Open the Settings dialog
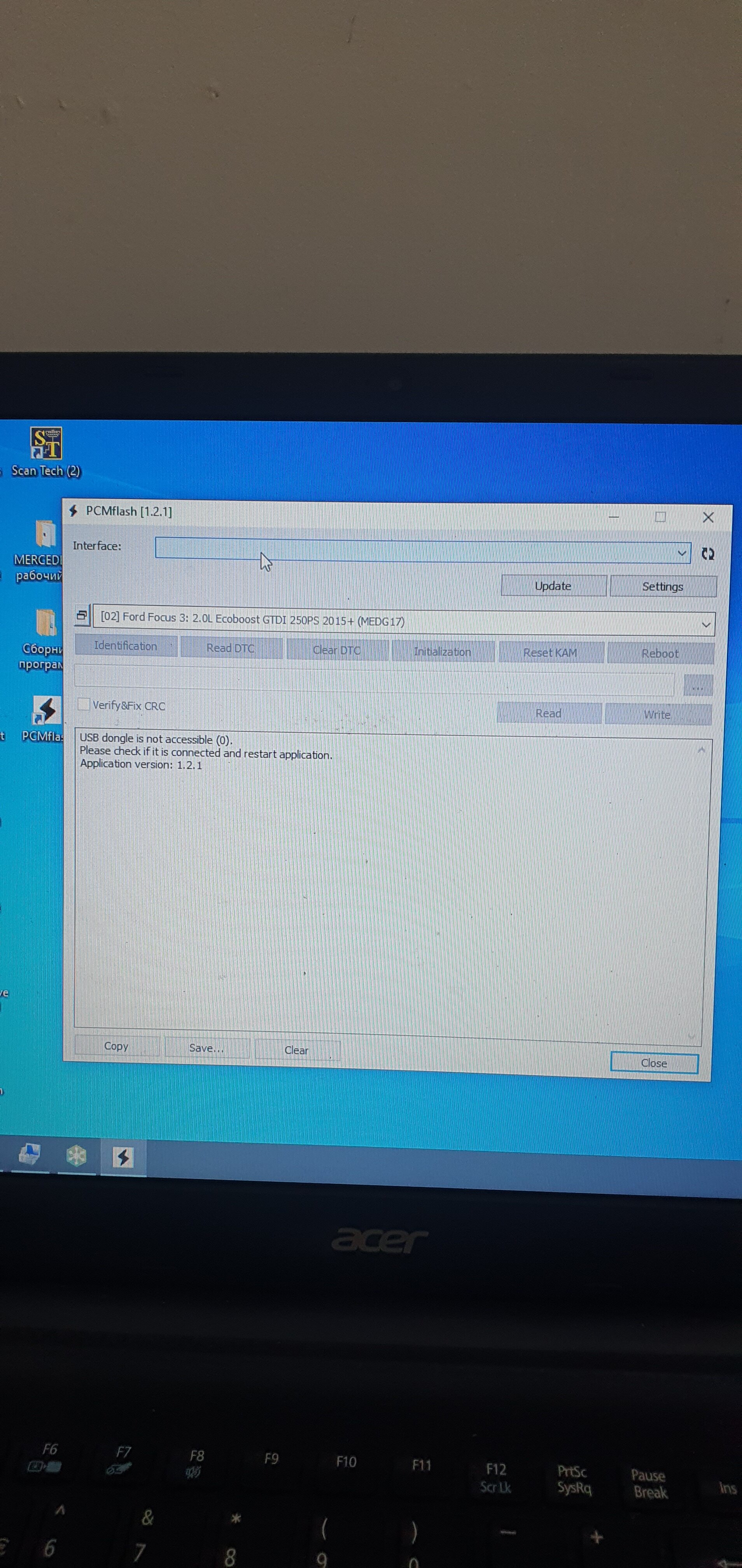 tap(662, 587)
